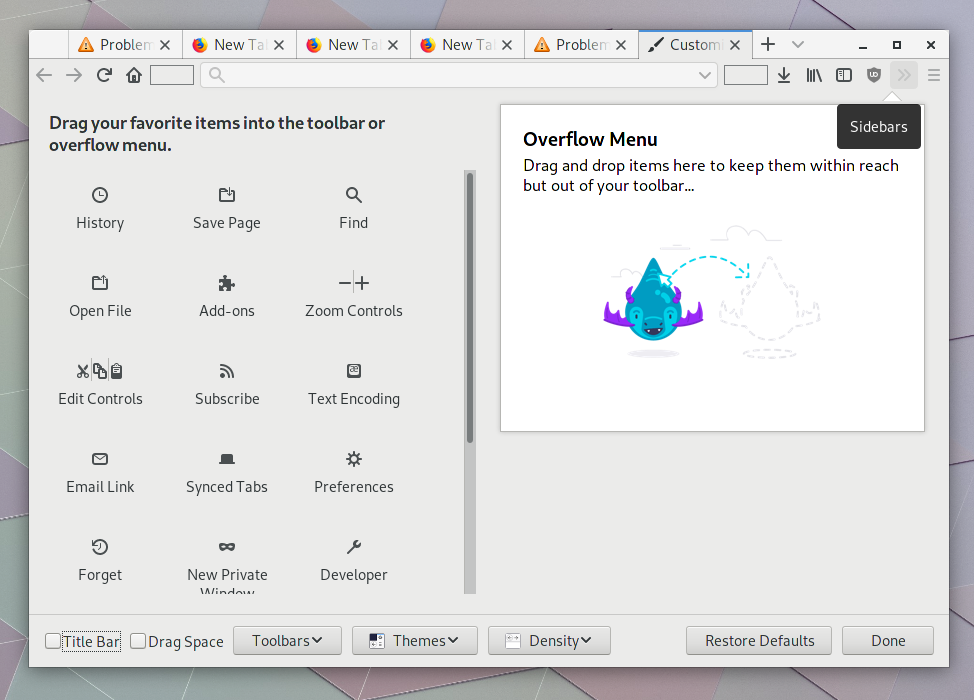Select the Email Link envelope icon

tap(100, 459)
